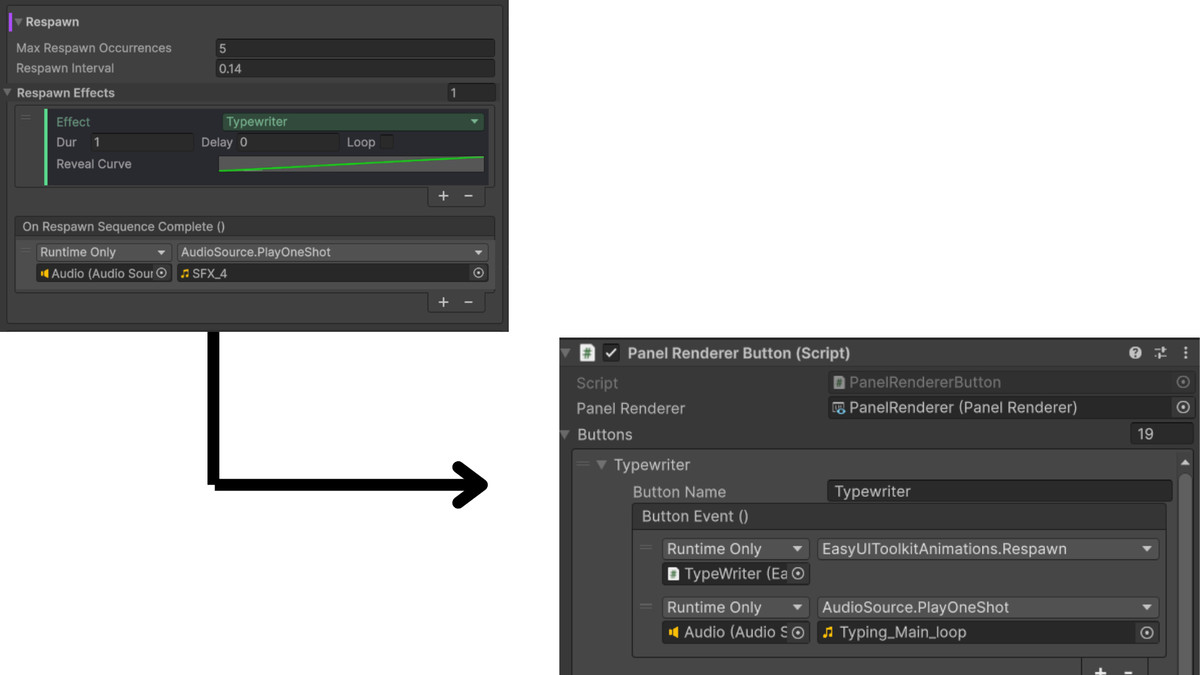Open object picker for Audio source in the Respawn panel

point(162,273)
